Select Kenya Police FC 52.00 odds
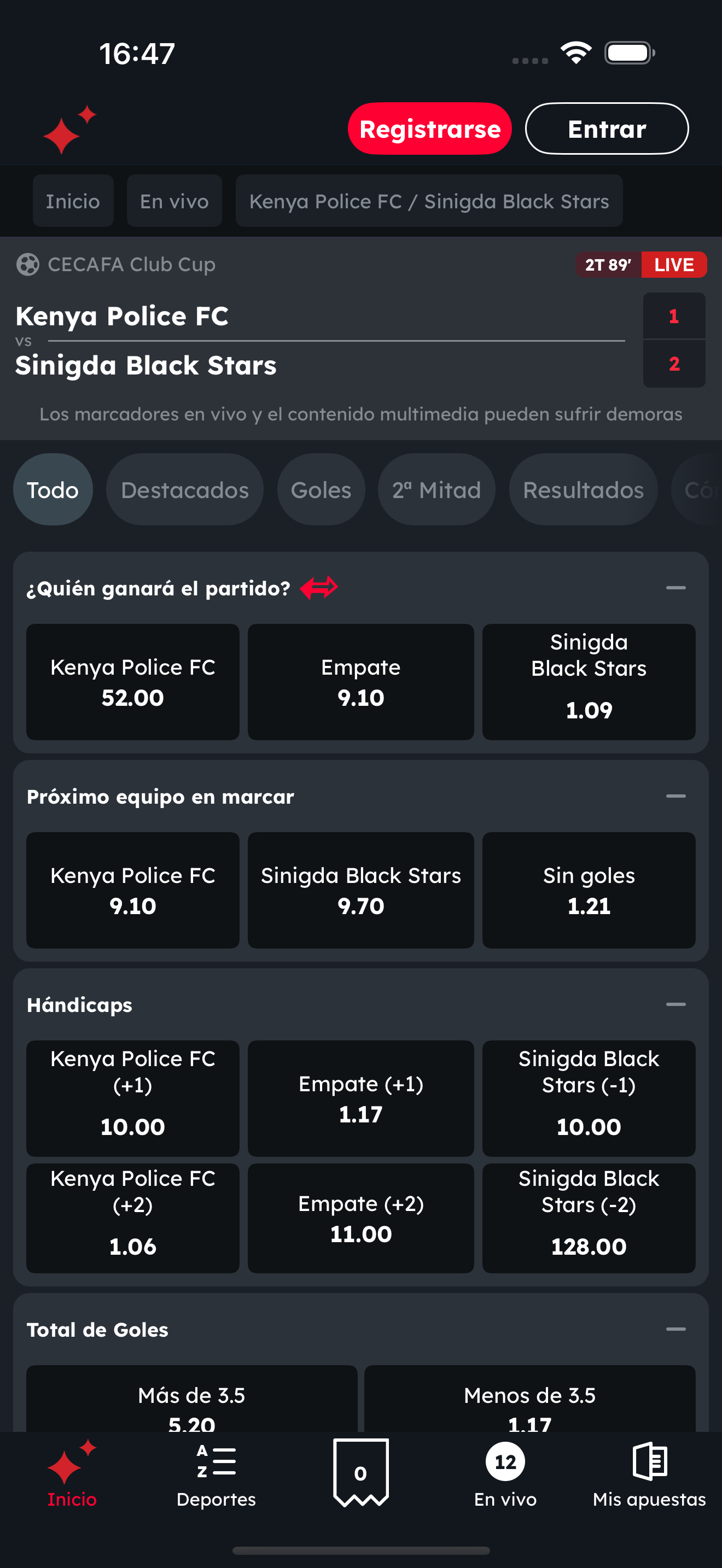 133,682
